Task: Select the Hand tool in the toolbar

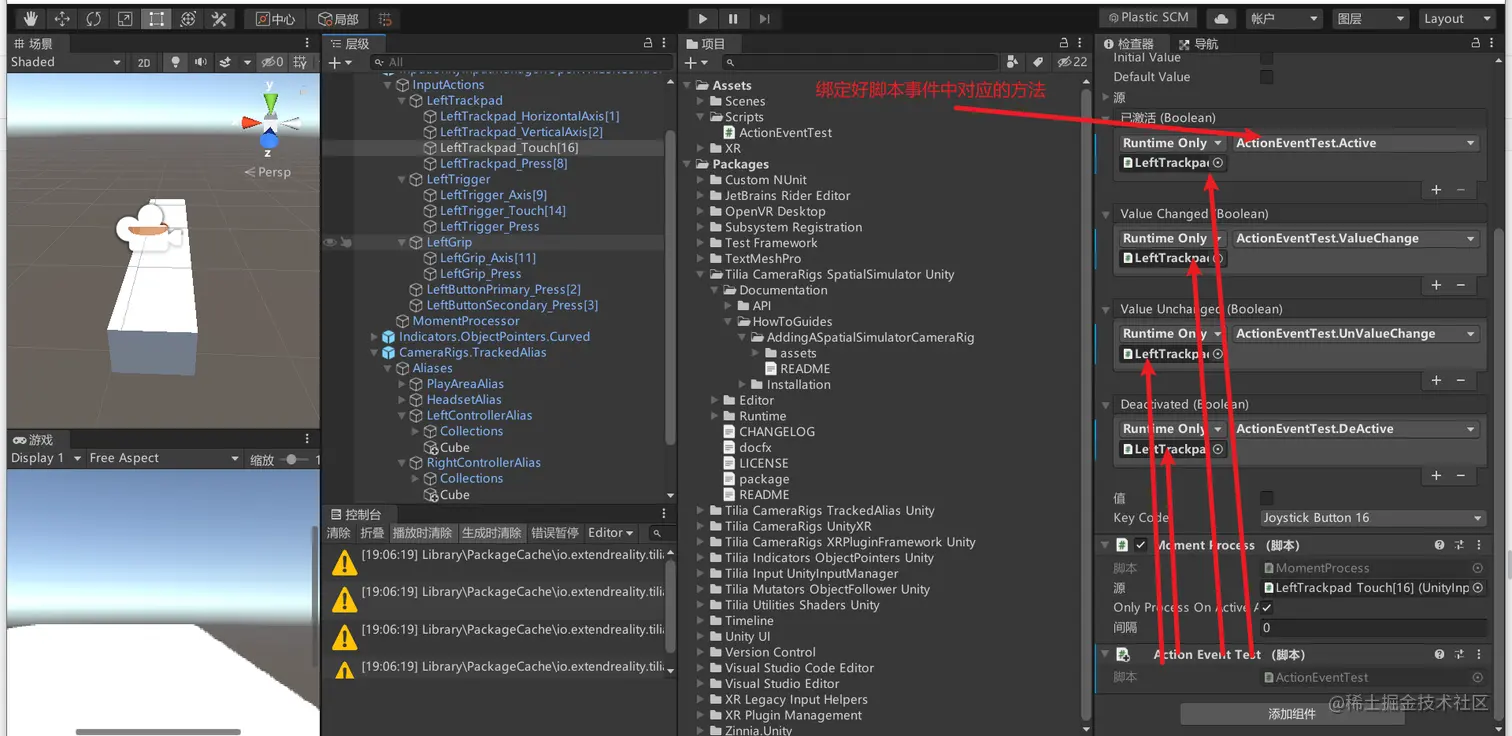Action: click(30, 19)
